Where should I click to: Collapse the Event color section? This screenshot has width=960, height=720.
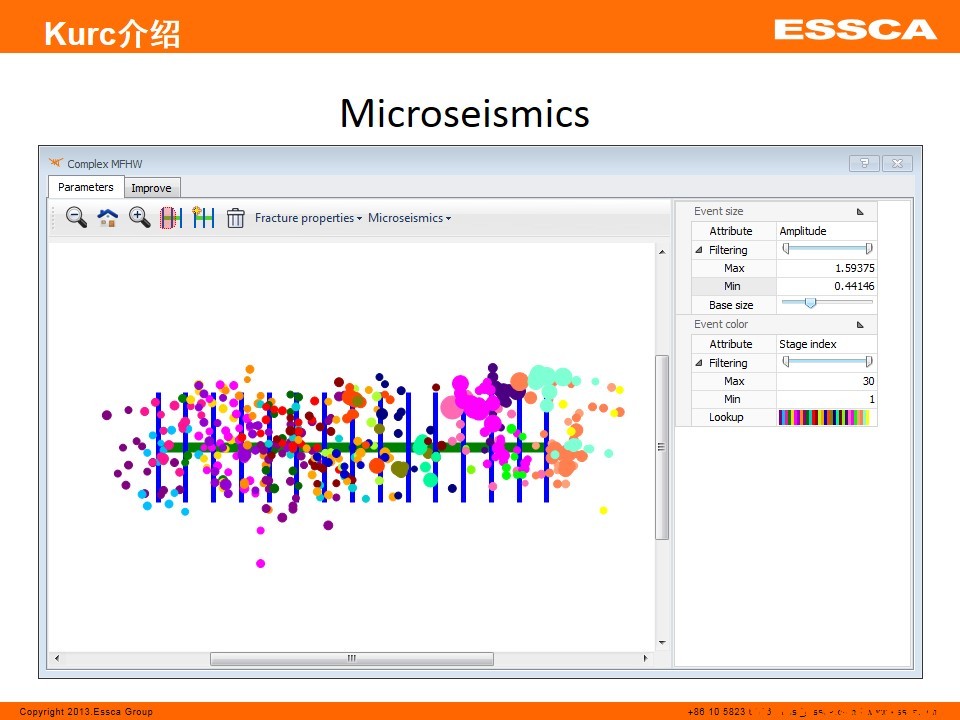click(860, 325)
